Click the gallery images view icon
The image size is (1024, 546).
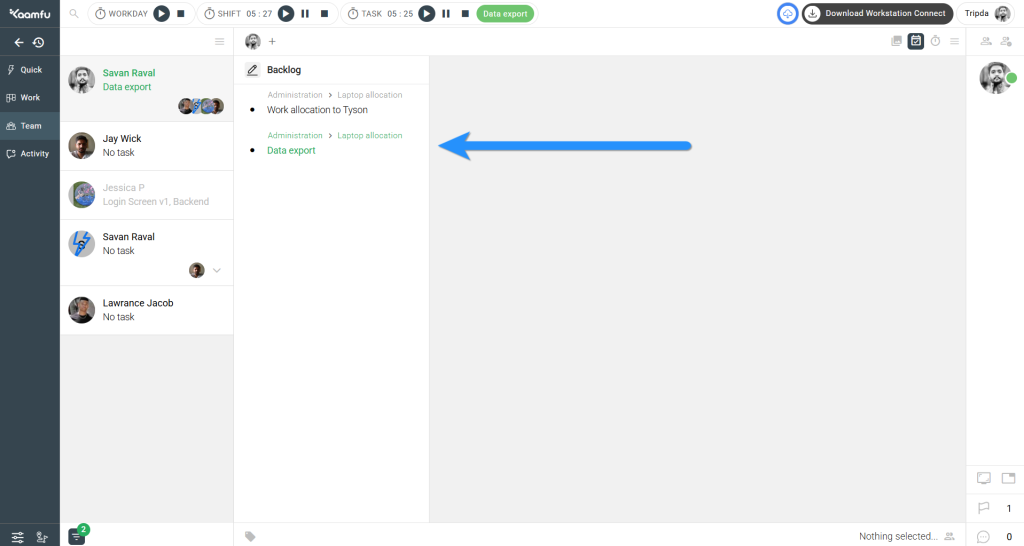click(896, 41)
